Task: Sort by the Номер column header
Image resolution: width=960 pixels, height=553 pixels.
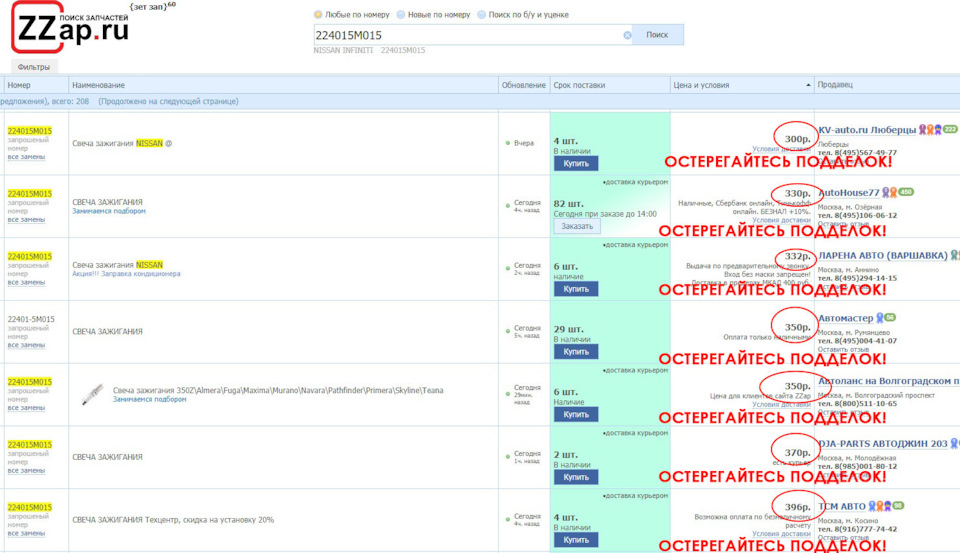Action: [x=19, y=85]
